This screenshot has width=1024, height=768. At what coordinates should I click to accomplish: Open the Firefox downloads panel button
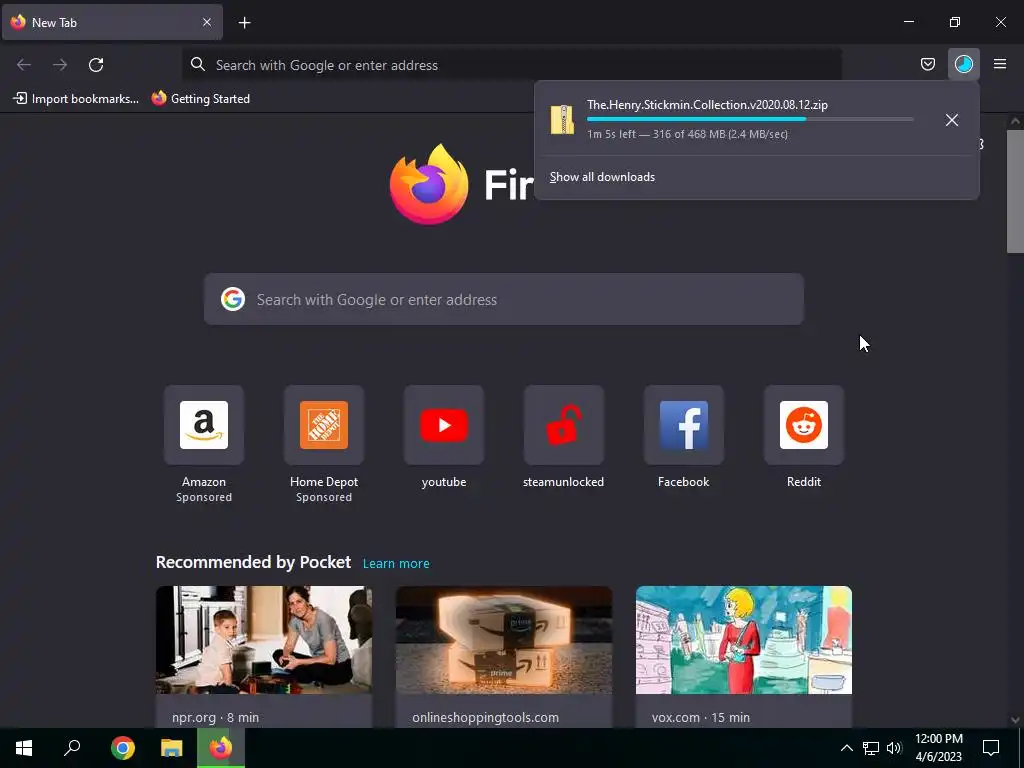coord(963,64)
